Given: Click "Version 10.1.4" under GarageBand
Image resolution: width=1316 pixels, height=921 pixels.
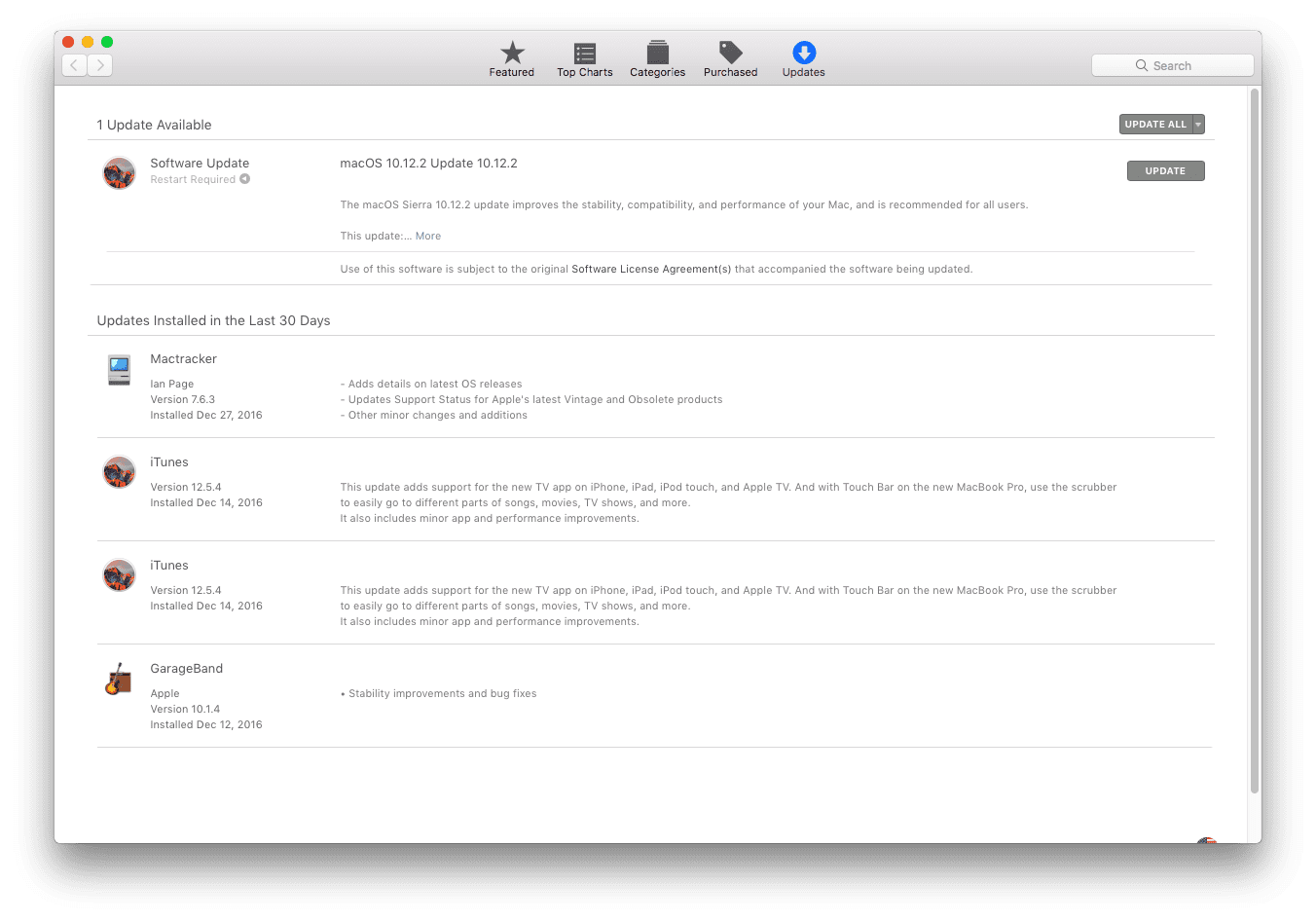Looking at the screenshot, I should click(x=185, y=709).
